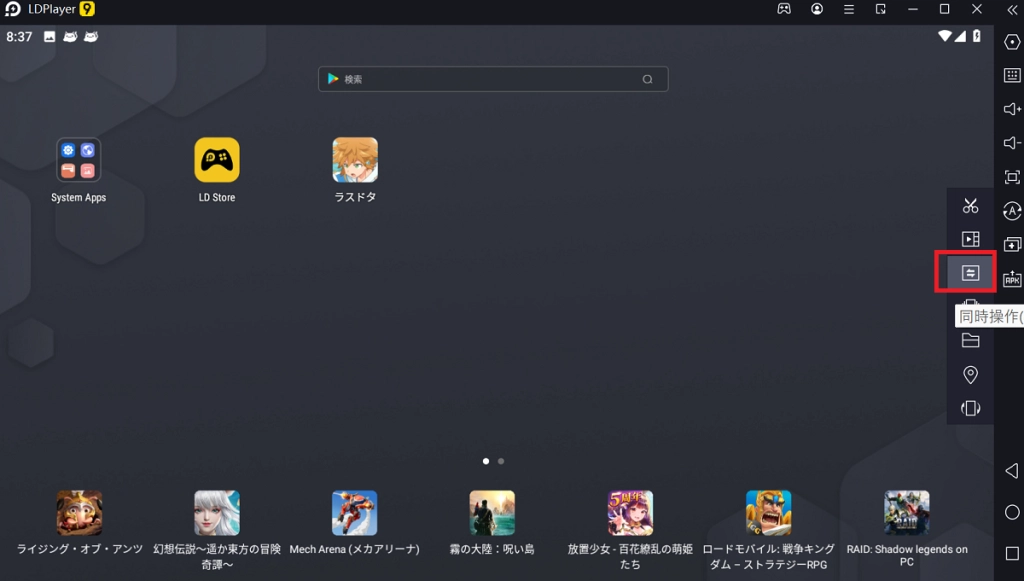Select the first home page dot
The height and width of the screenshot is (581, 1024).
[x=486, y=461]
